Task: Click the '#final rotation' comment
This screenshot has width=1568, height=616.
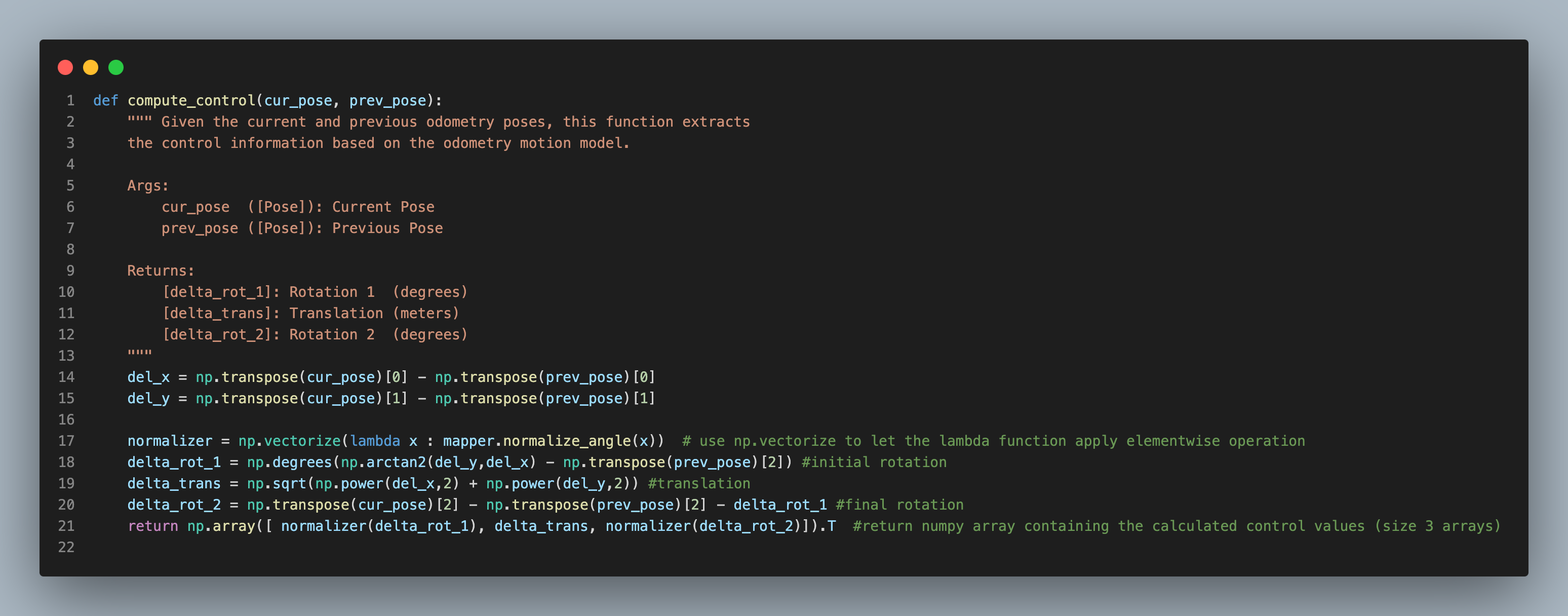Action: pos(899,505)
